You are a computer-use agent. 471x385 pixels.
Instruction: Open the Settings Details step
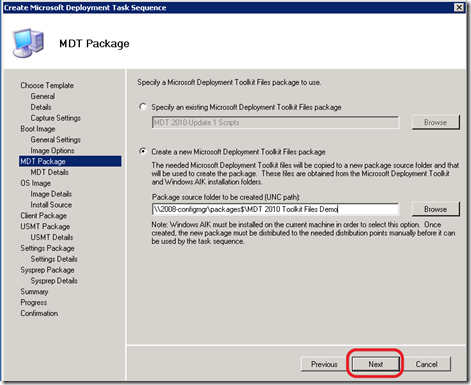54,259
